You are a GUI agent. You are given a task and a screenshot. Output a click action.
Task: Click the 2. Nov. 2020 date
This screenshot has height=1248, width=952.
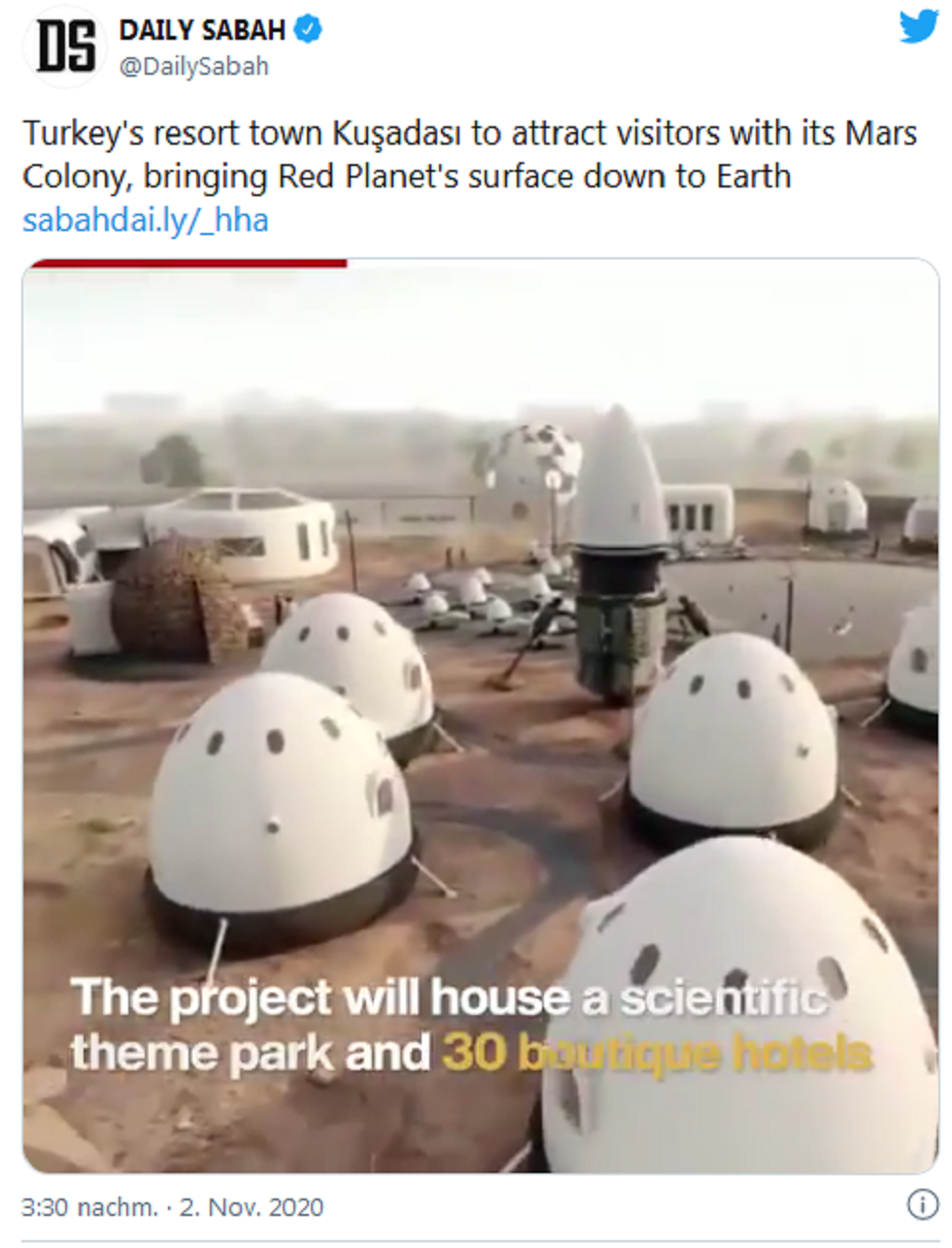(x=252, y=1207)
